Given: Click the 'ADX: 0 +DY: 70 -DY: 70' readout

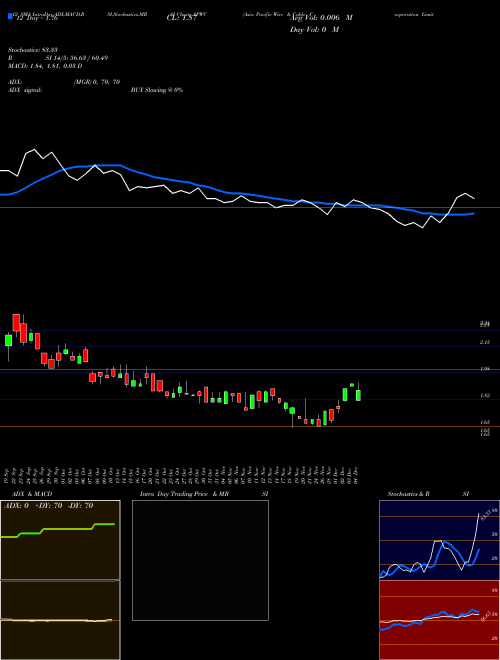Looking at the screenshot, I should pos(48,506).
